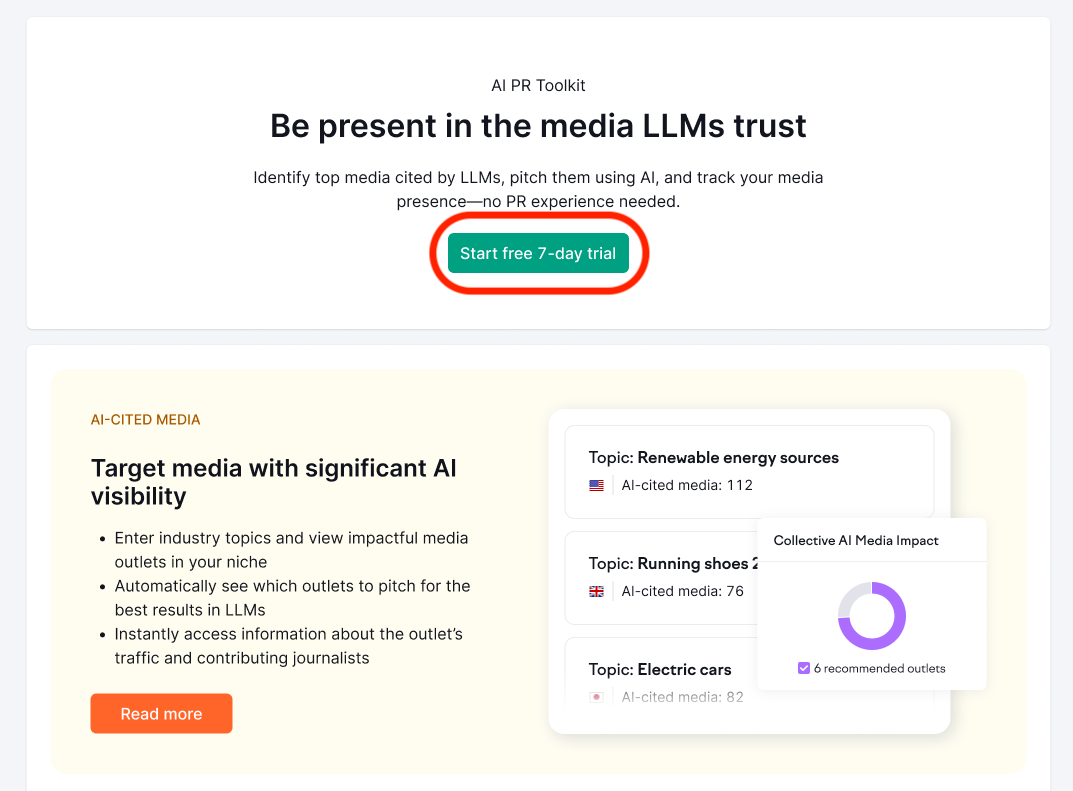The width and height of the screenshot is (1073, 791).
Task: Click the AI-cited media: 112 count
Action: pyautogui.click(x=686, y=485)
